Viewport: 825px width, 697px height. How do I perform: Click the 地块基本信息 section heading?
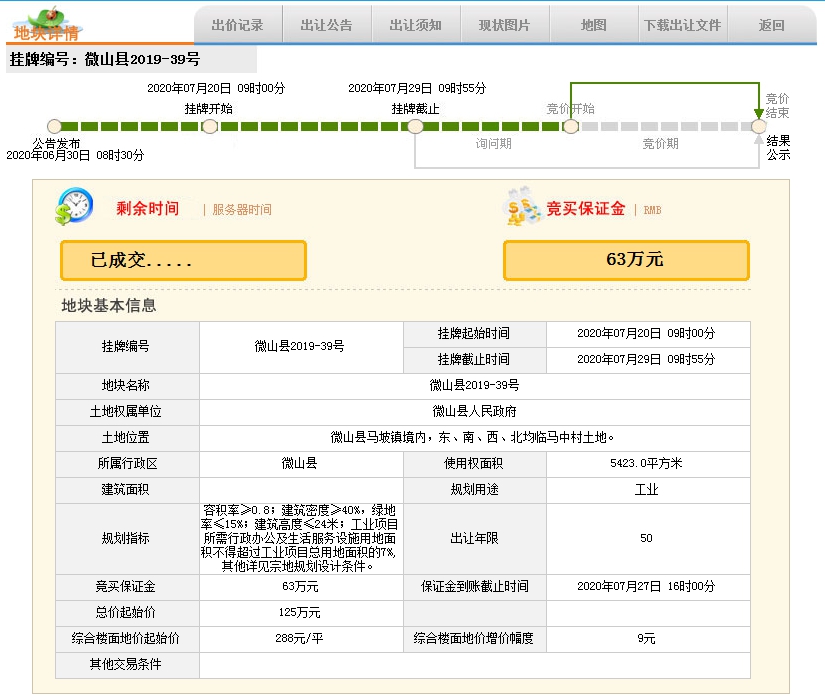pyautogui.click(x=109, y=306)
